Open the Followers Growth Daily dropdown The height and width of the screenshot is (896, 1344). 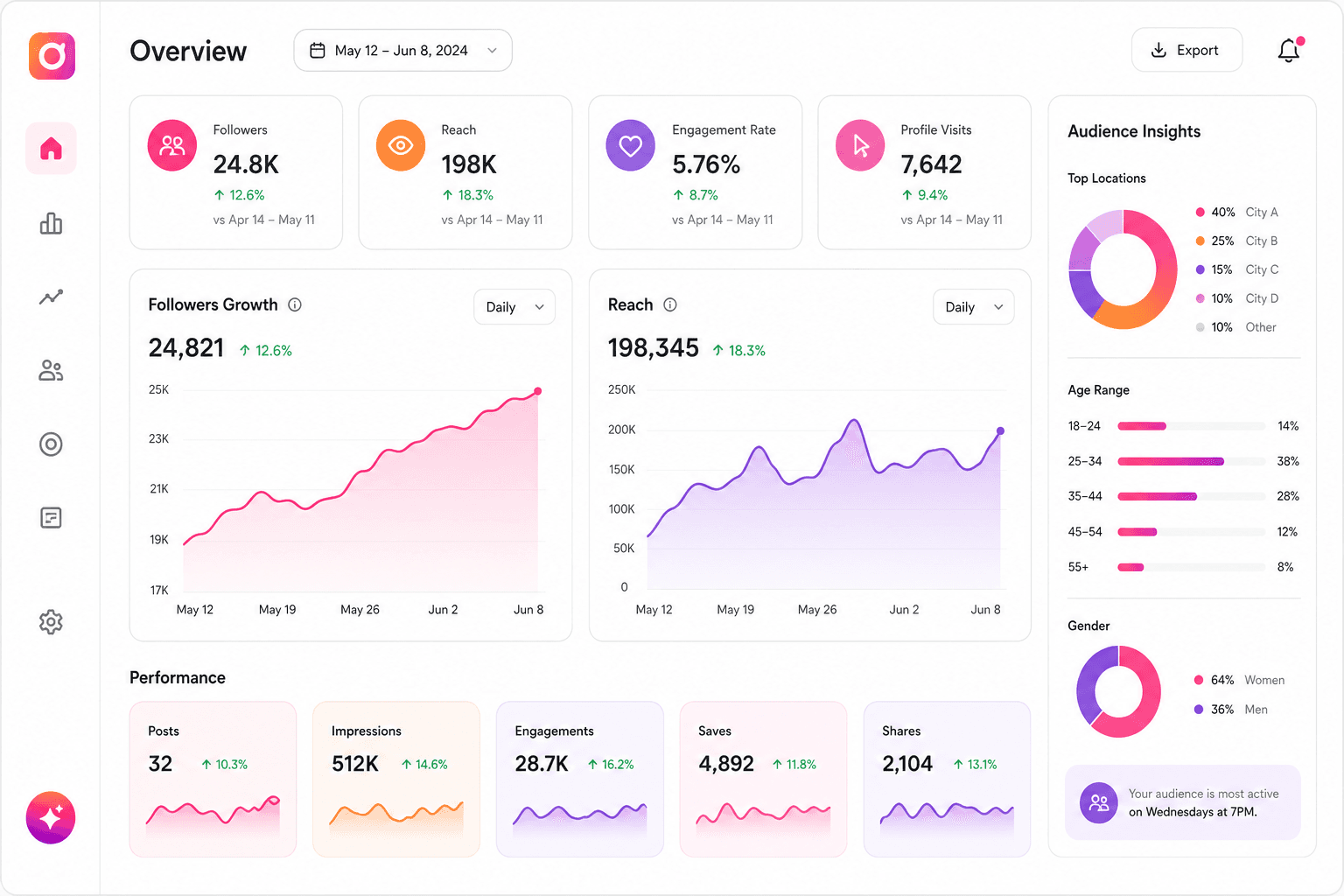pyautogui.click(x=514, y=307)
